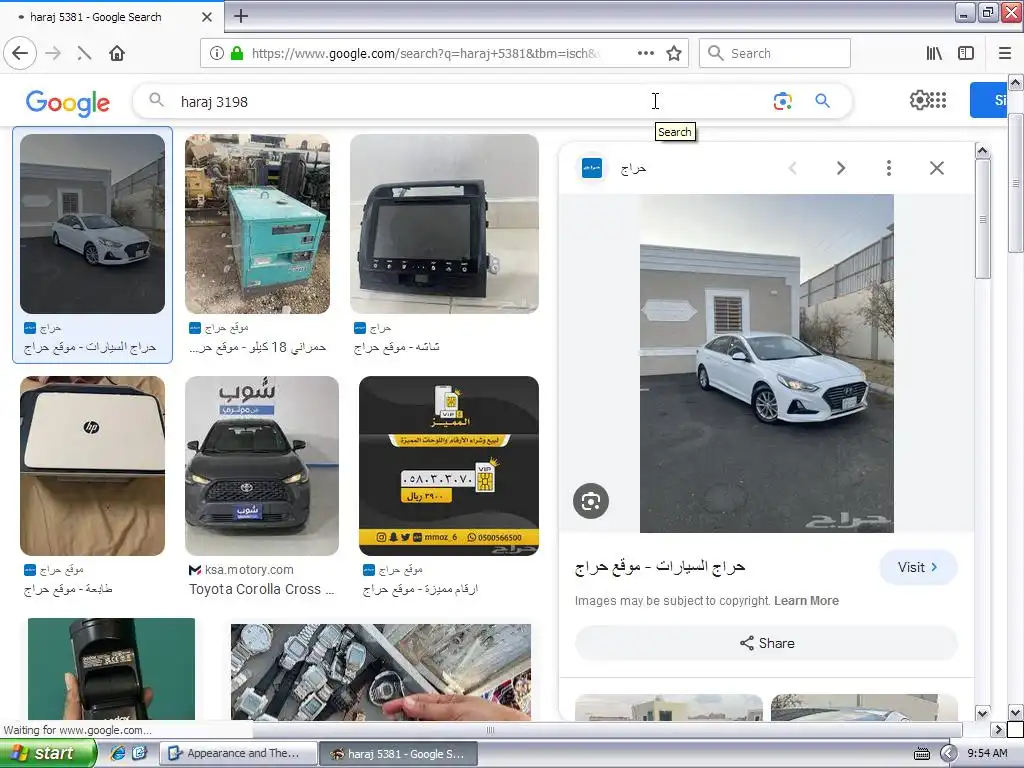Click page scrollbar down arrow
Image resolution: width=1024 pixels, height=768 pixels.
(1016, 712)
